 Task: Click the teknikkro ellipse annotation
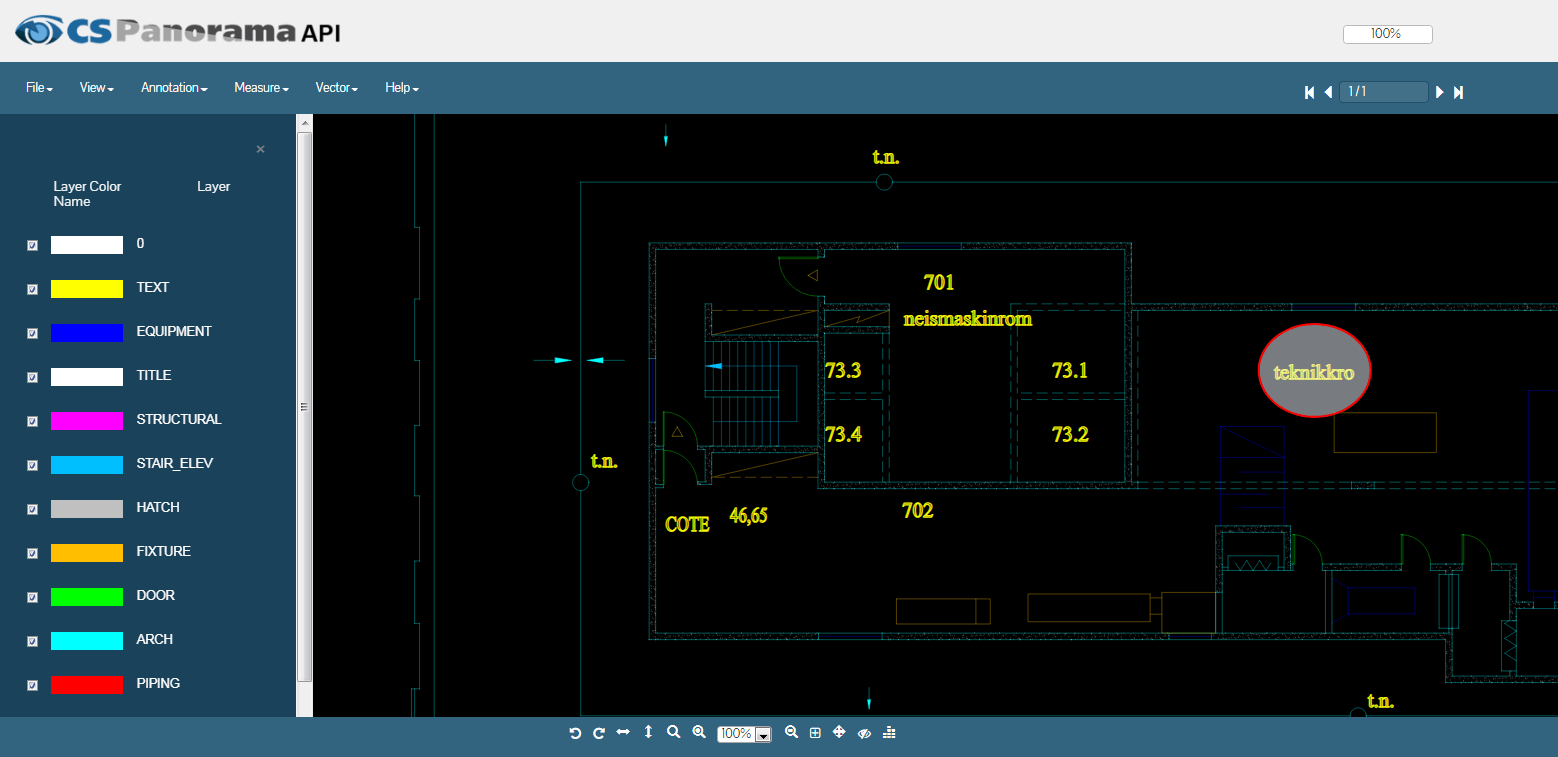(1313, 371)
